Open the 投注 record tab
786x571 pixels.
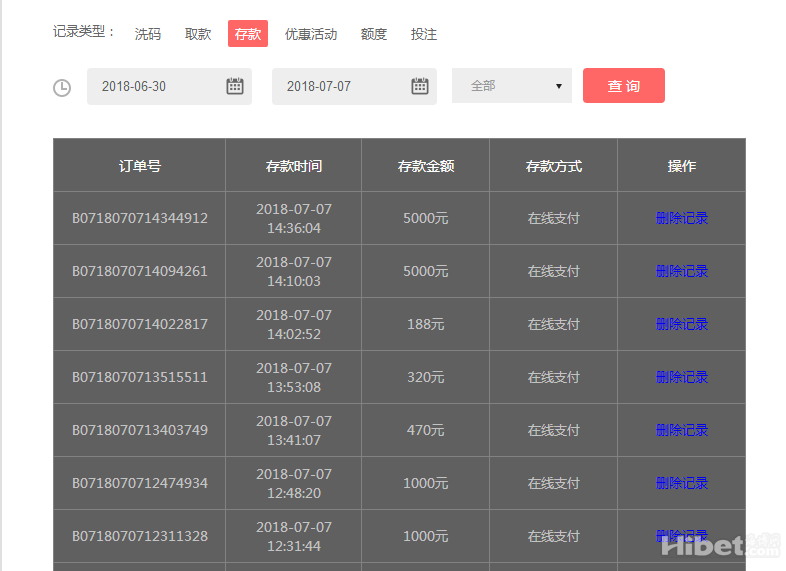pyautogui.click(x=424, y=34)
